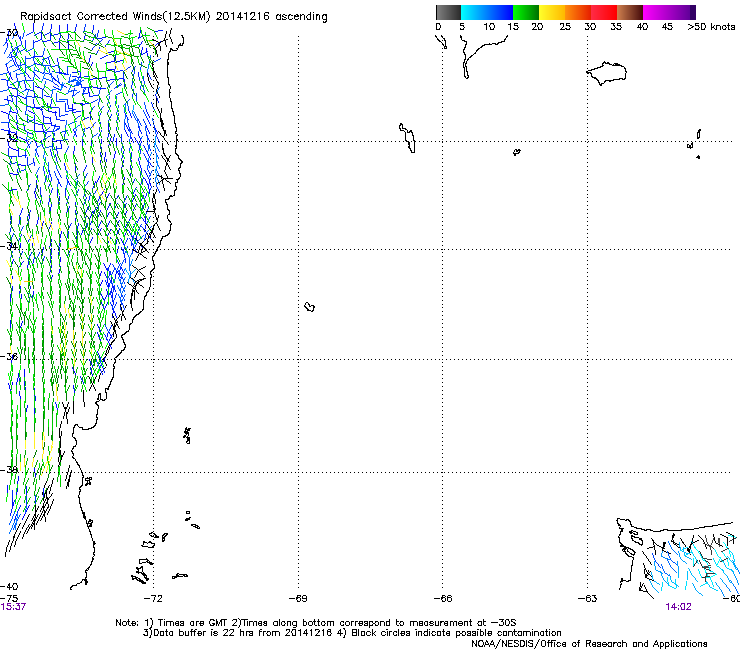The image size is (740, 650).
Task: Click the '-63' longitude label
Action: point(587,599)
